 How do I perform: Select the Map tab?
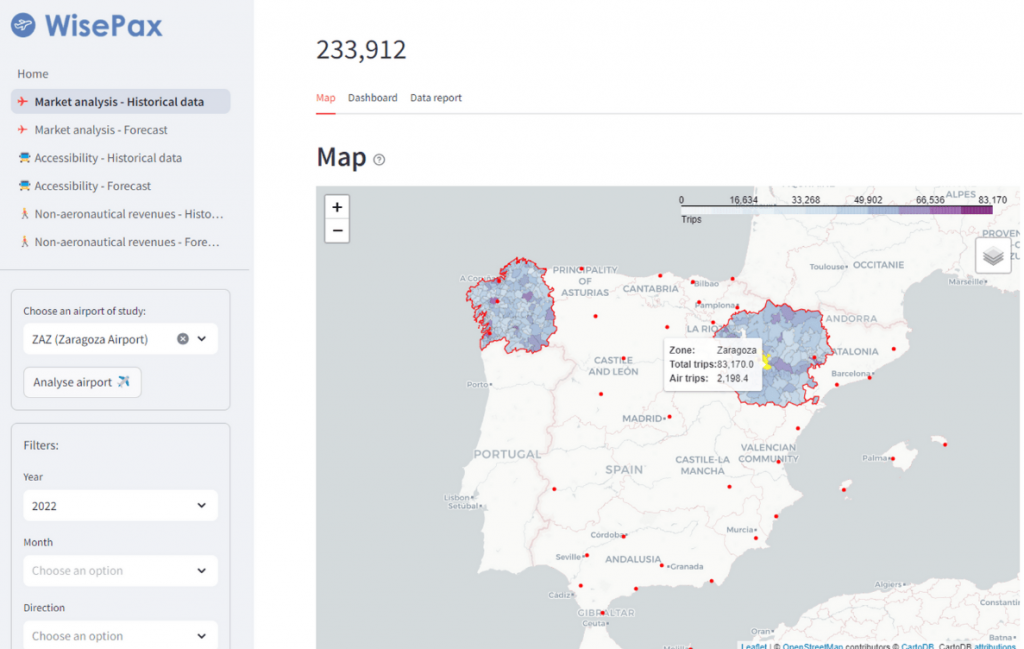[326, 98]
